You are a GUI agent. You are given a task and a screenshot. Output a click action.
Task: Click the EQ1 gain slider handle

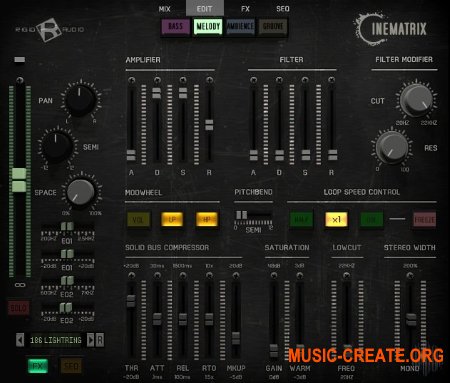pos(67,254)
